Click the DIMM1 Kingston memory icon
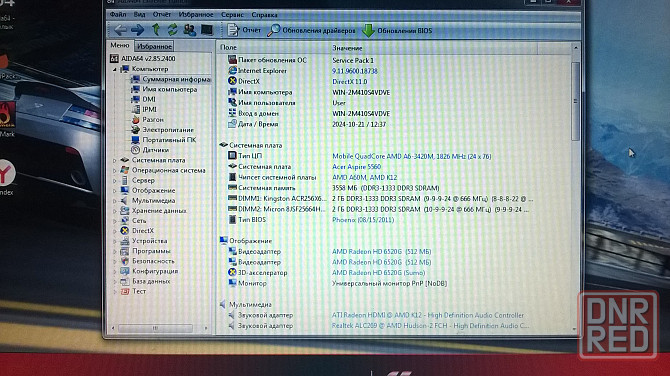The image size is (670, 376). (x=232, y=198)
